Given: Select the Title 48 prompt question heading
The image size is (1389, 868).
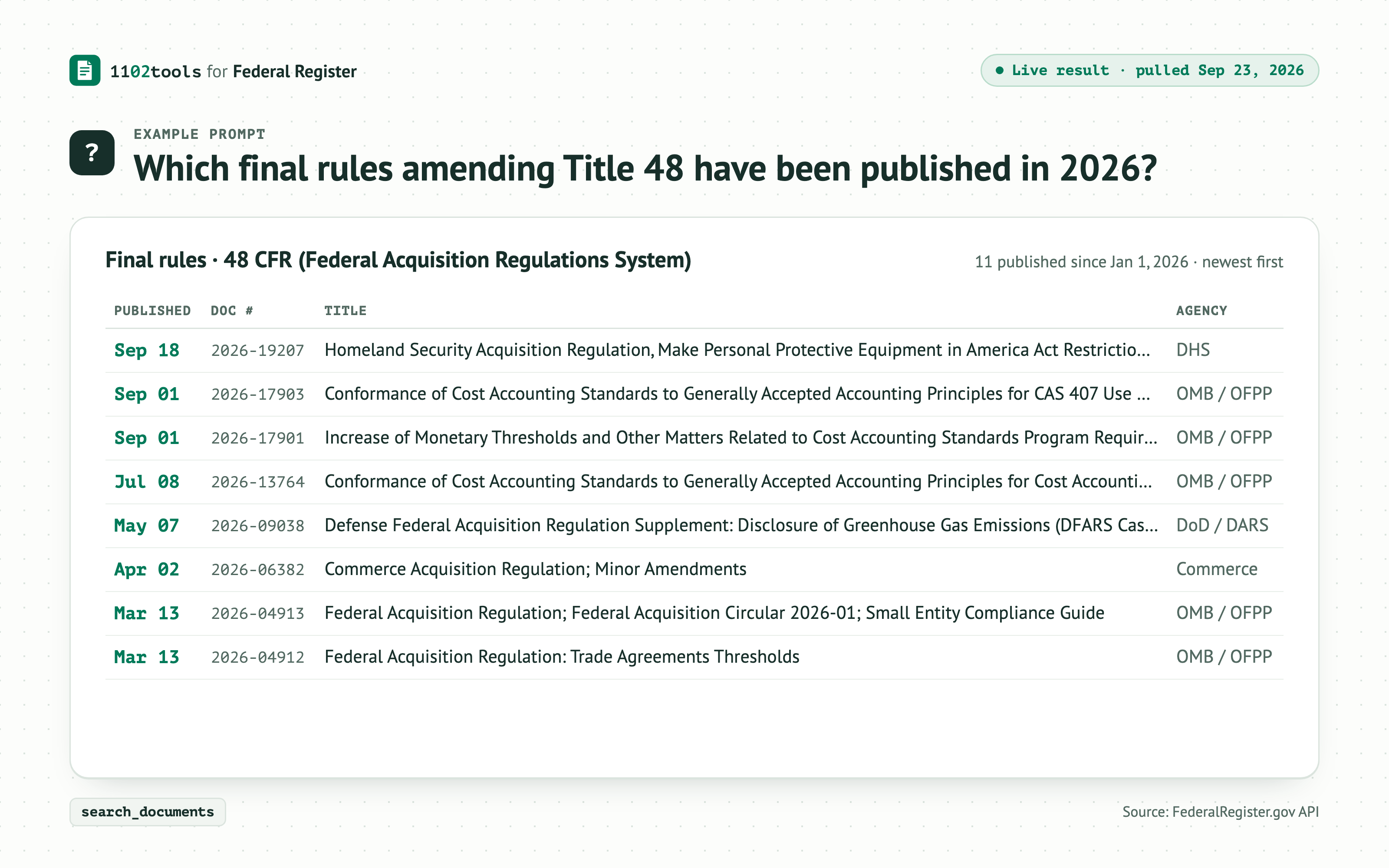Looking at the screenshot, I should pyautogui.click(x=645, y=169).
